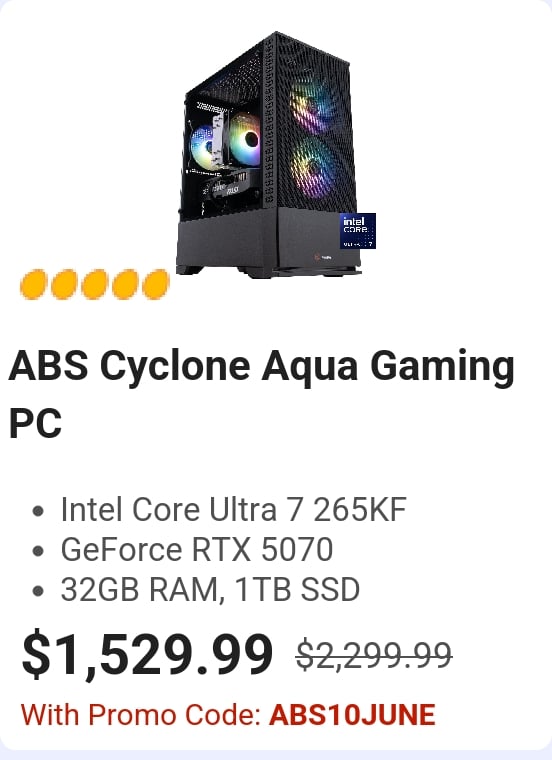Select the GeForce RTX 5070 spec line

pyautogui.click(x=197, y=550)
